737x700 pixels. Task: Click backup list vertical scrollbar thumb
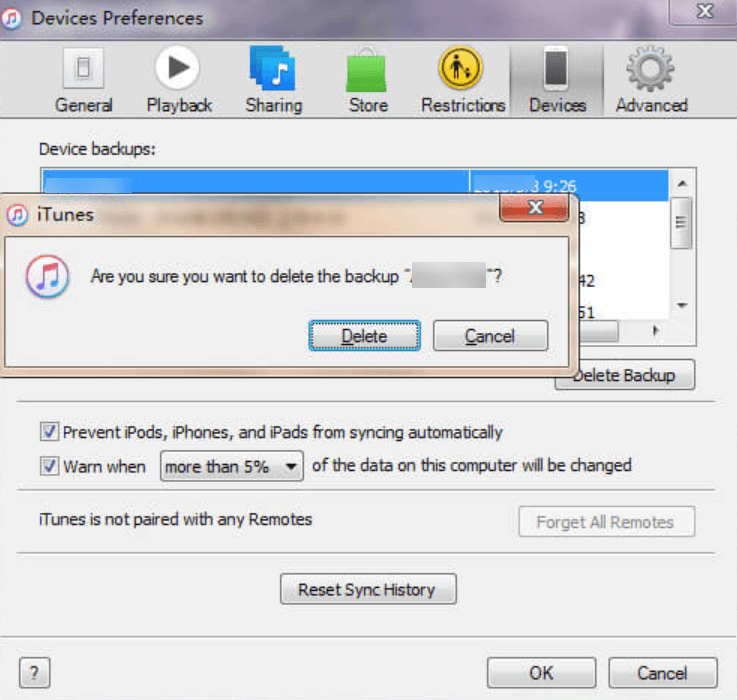pyautogui.click(x=681, y=222)
